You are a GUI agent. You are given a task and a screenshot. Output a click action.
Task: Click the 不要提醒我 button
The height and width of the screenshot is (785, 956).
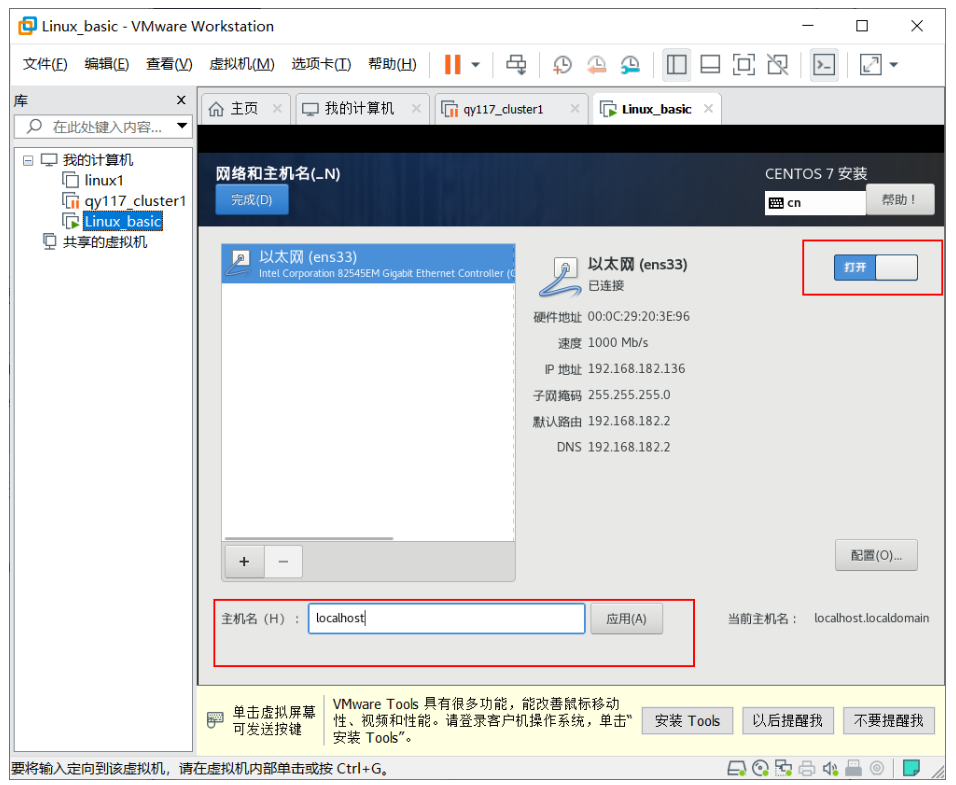(x=888, y=721)
